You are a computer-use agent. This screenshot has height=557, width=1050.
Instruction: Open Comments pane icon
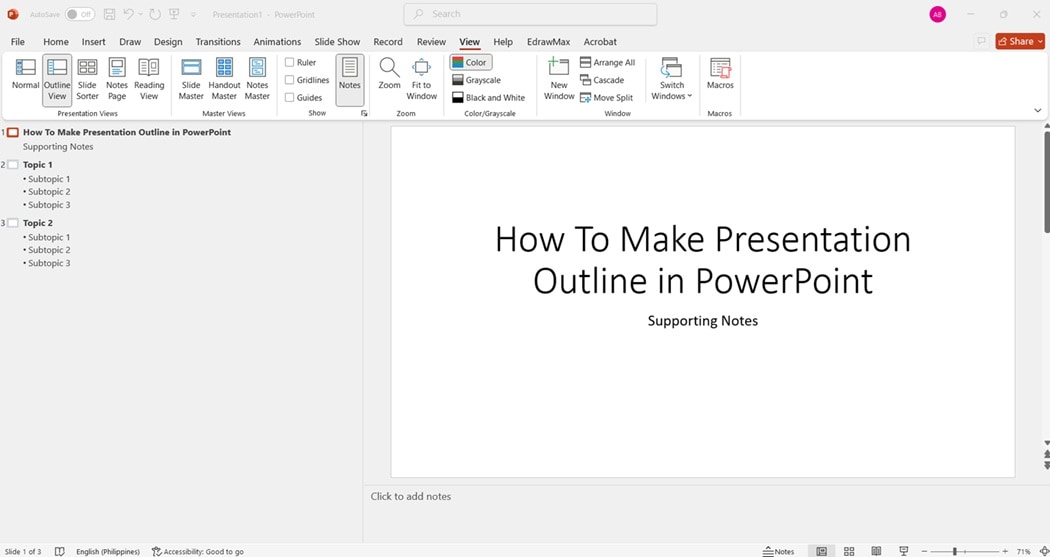[981, 42]
